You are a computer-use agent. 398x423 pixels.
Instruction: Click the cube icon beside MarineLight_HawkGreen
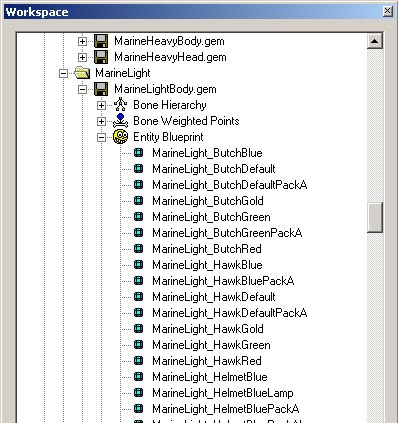coord(139,345)
